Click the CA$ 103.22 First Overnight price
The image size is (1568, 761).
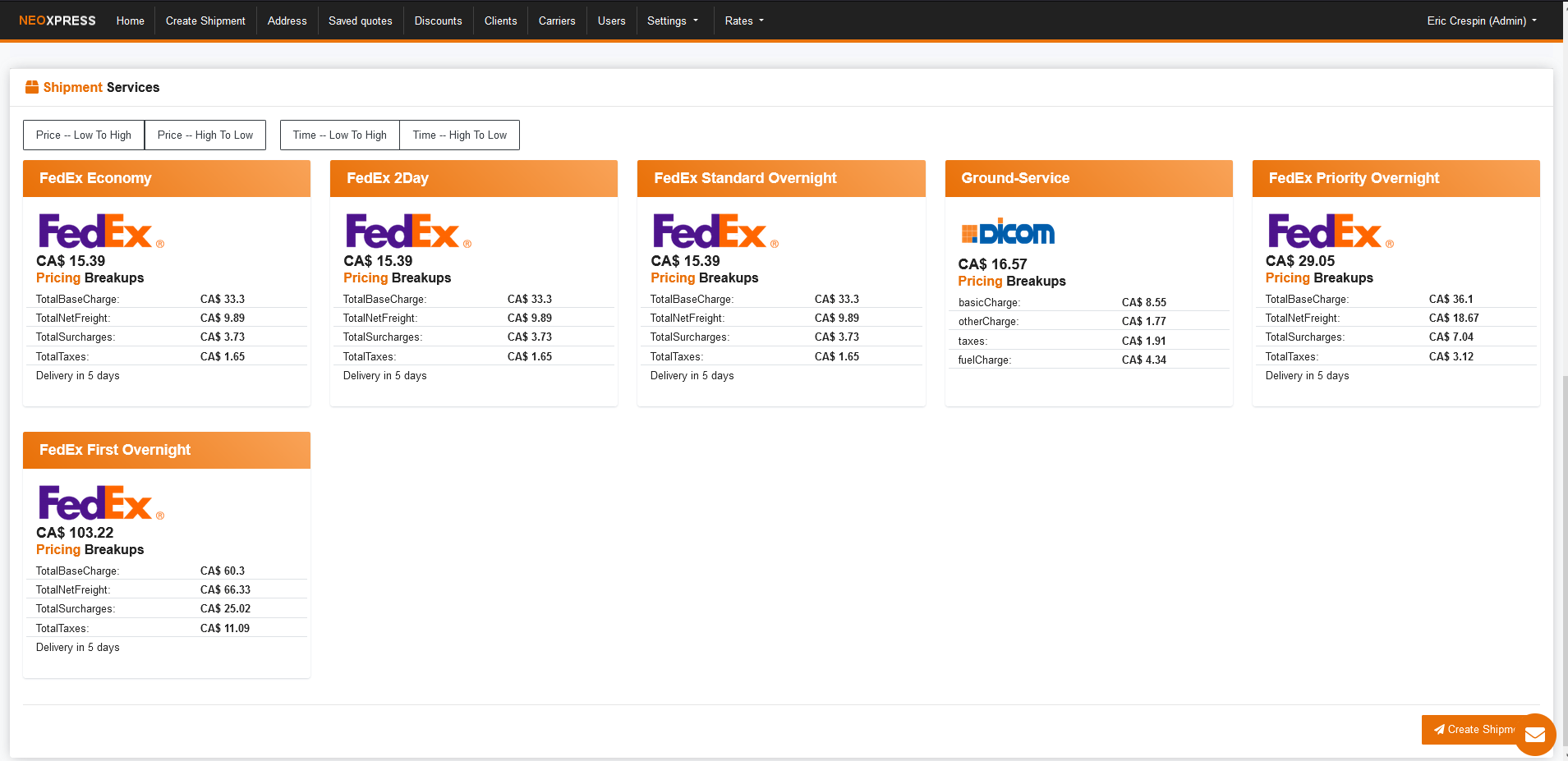tap(75, 533)
